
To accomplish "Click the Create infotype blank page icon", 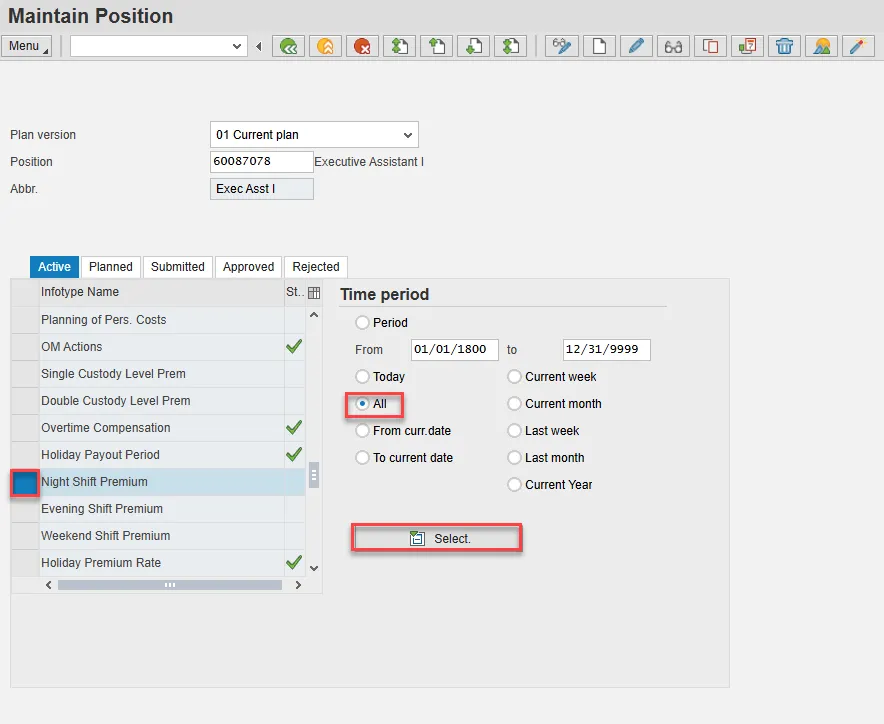I will coord(599,46).
